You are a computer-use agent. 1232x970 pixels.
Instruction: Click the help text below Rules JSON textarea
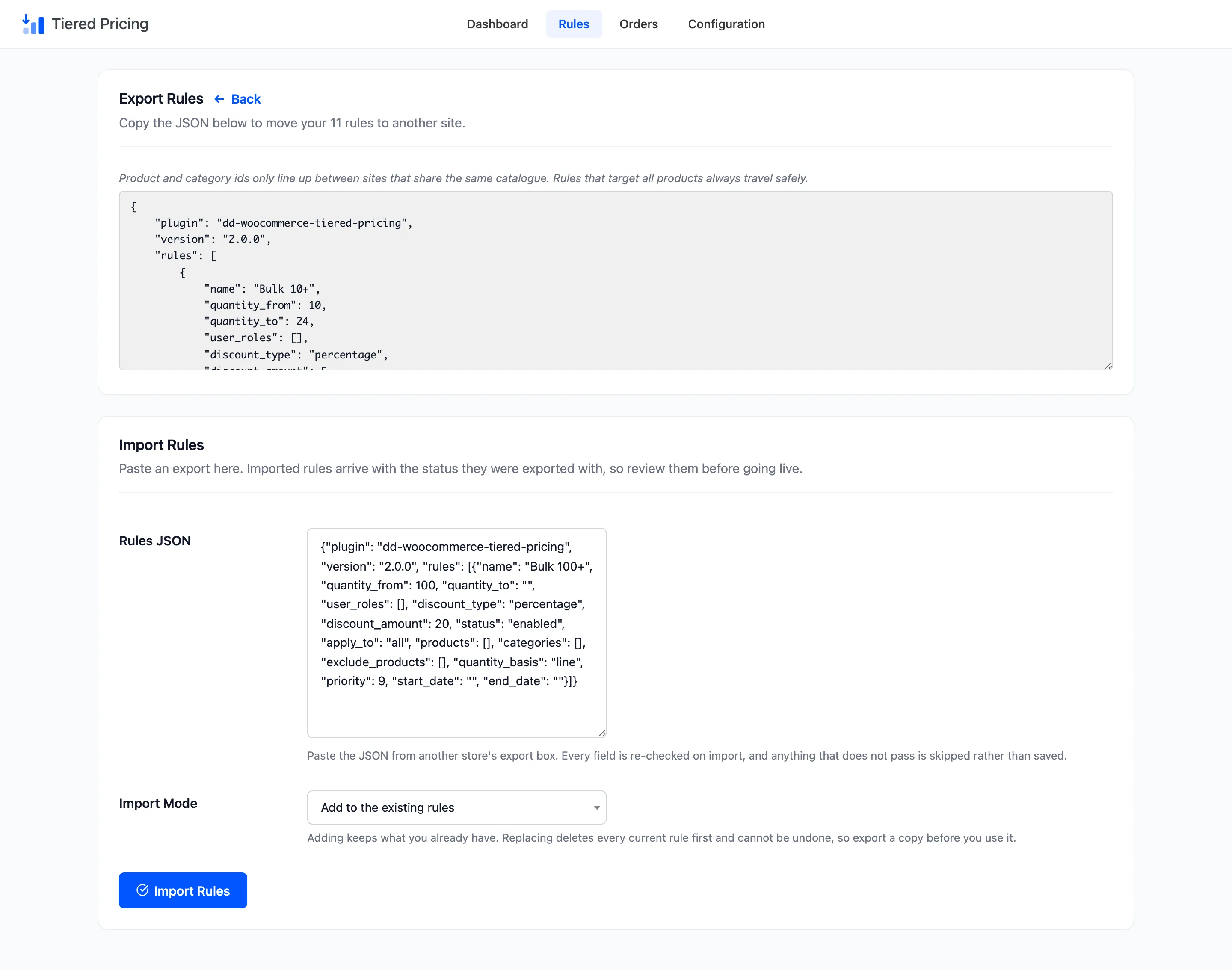click(x=687, y=755)
